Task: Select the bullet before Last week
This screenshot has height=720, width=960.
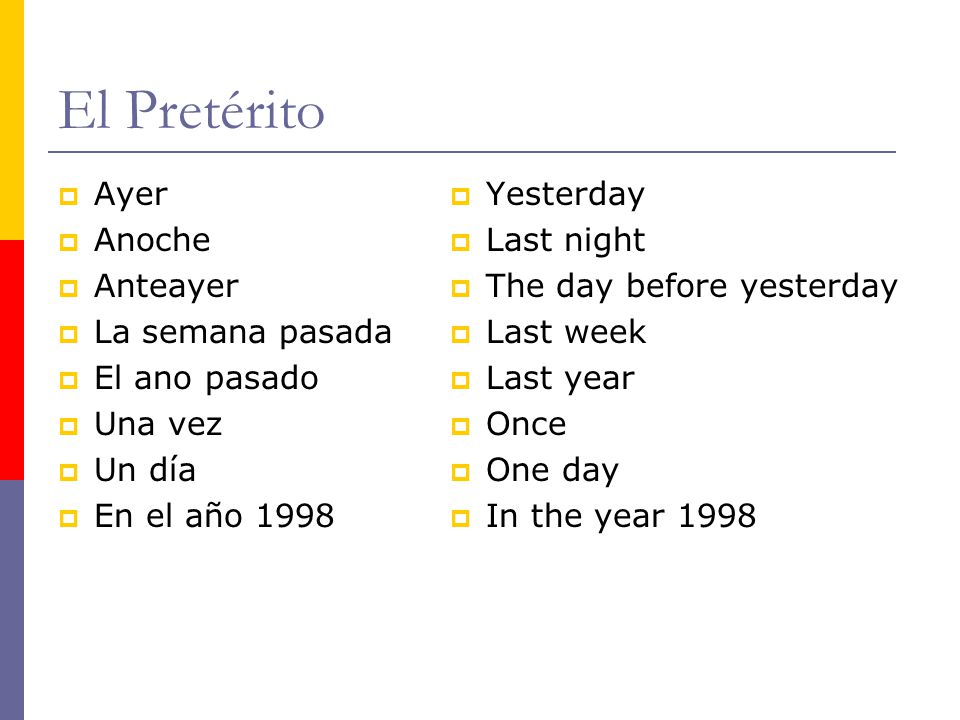Action: click(460, 334)
